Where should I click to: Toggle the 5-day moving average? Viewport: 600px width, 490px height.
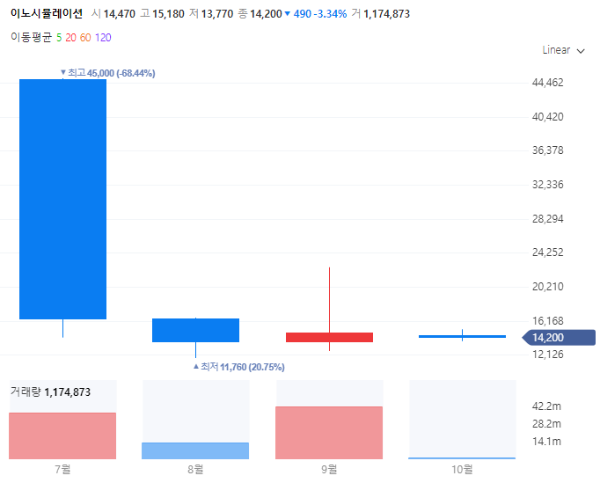pyautogui.click(x=59, y=37)
